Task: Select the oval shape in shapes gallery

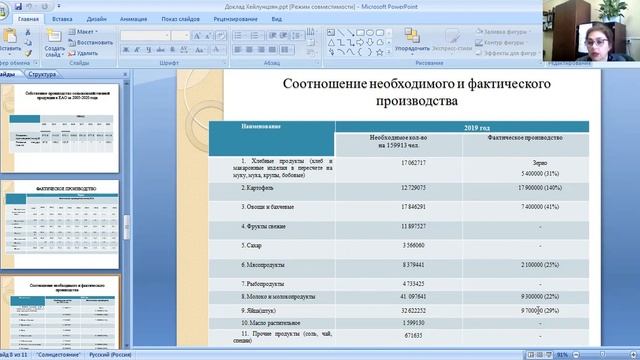Action: tap(370, 33)
